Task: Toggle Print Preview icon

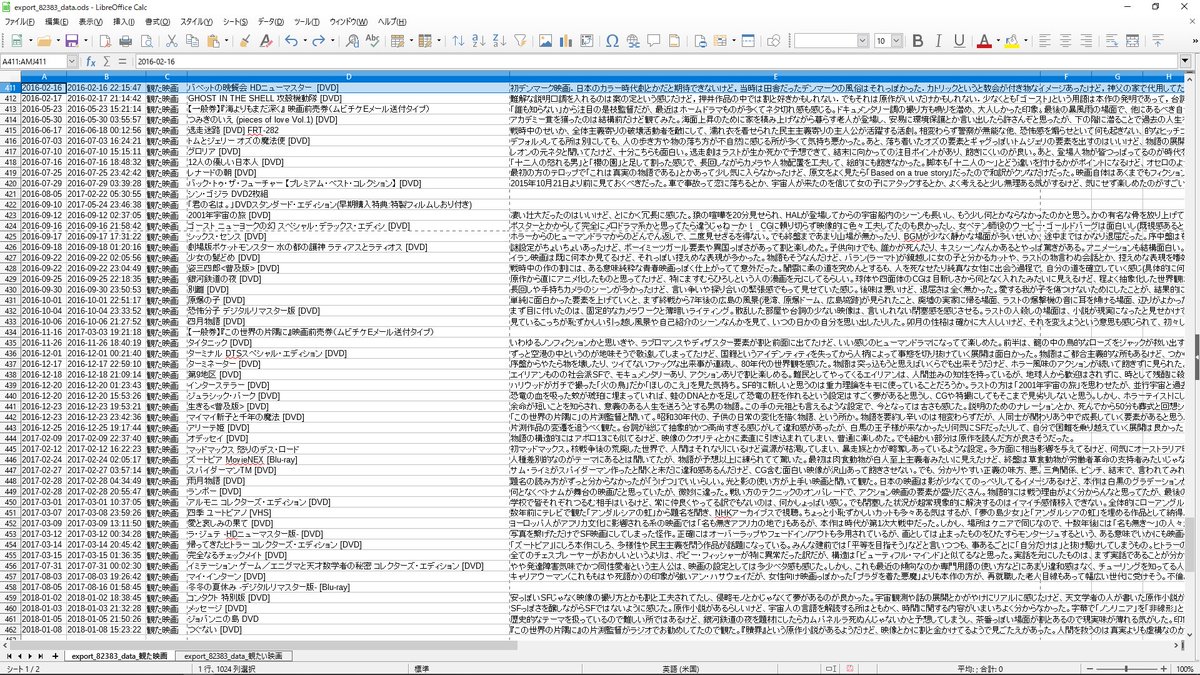Action: 146,41
